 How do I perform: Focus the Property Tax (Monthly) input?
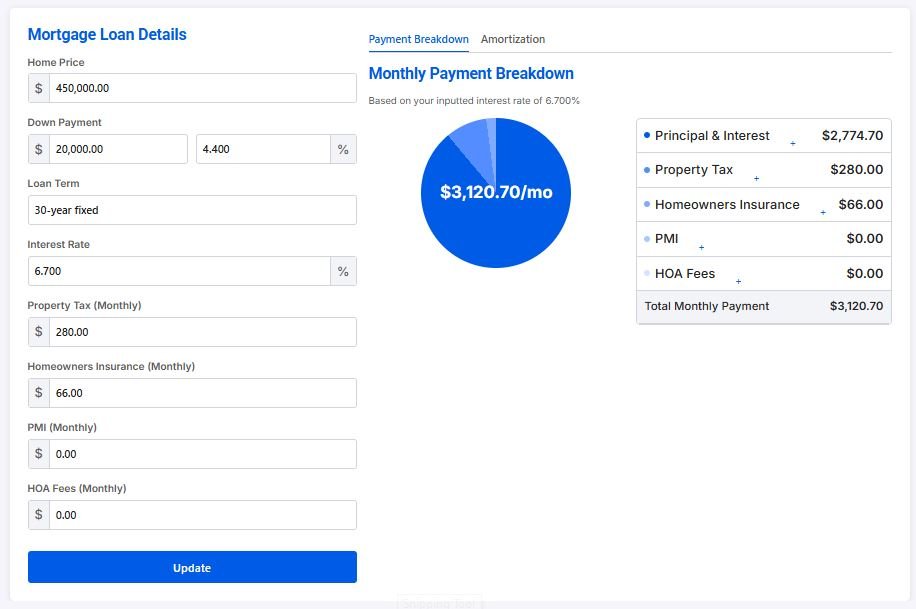pyautogui.click(x=203, y=332)
